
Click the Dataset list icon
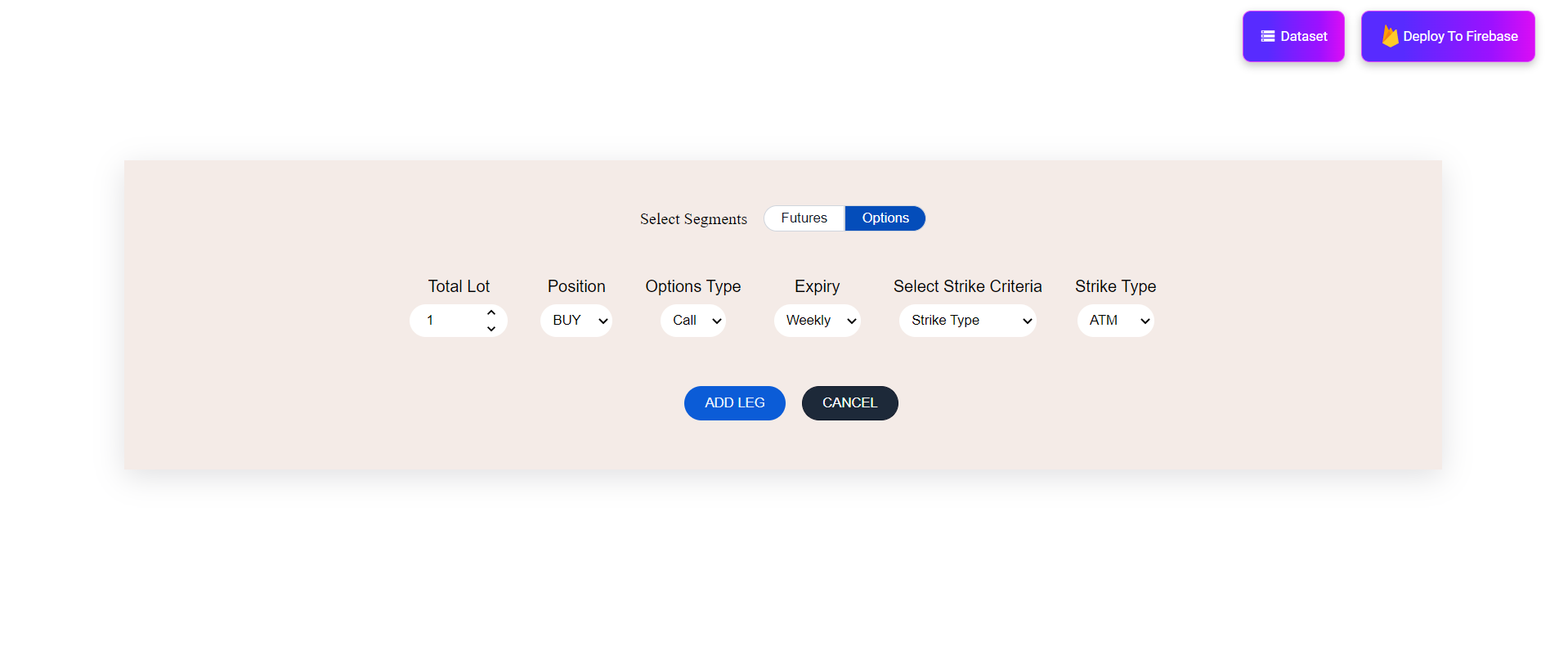click(1266, 36)
